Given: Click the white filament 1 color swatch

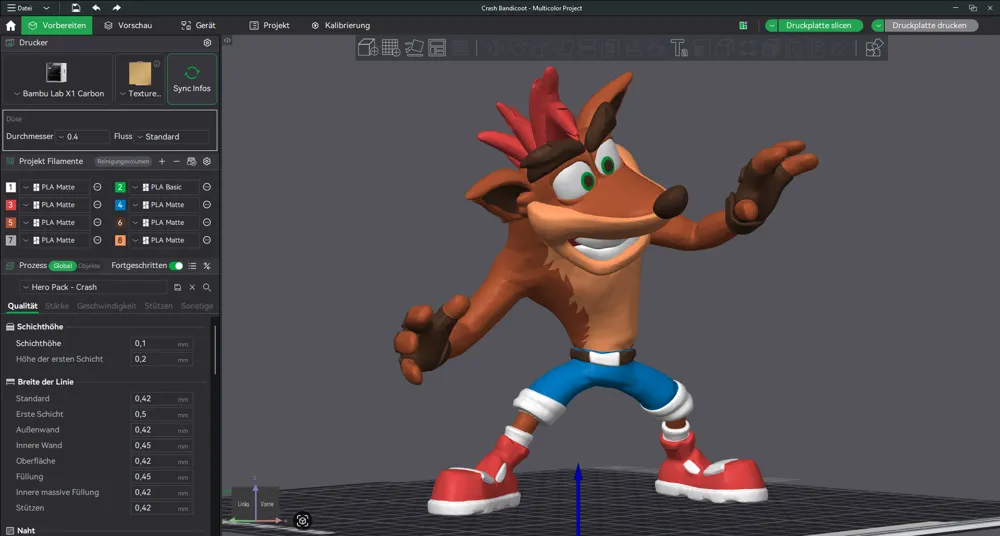Looking at the screenshot, I should tap(11, 187).
